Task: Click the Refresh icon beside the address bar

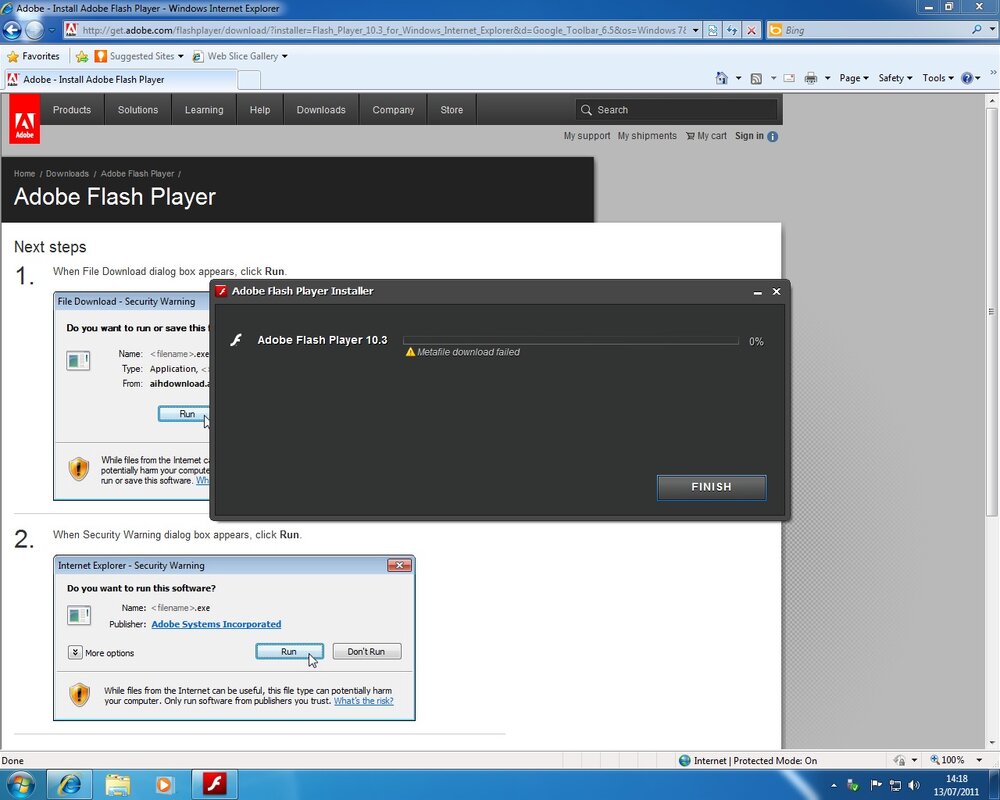Action: [732, 30]
